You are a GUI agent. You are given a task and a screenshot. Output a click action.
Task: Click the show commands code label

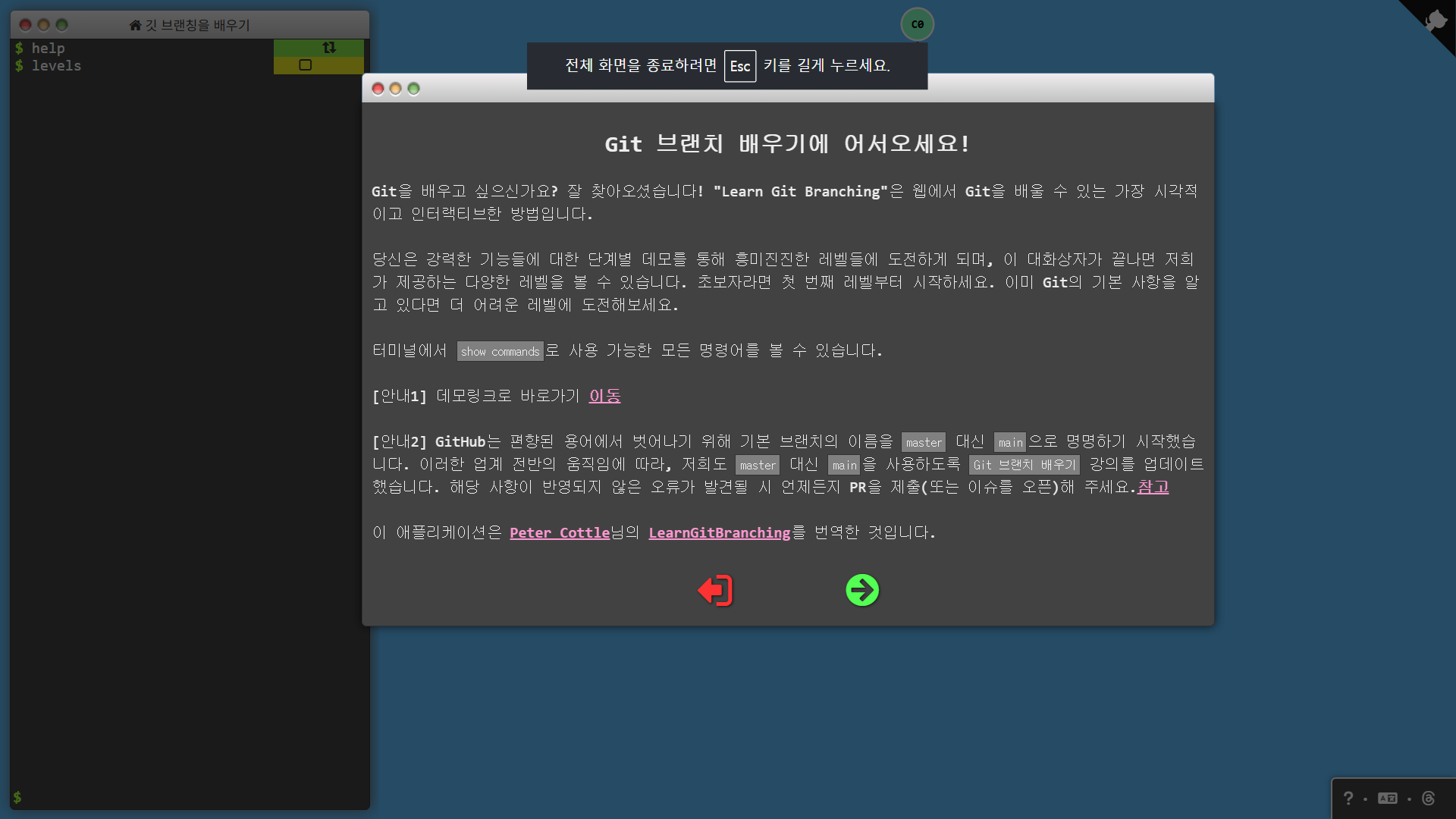point(500,351)
